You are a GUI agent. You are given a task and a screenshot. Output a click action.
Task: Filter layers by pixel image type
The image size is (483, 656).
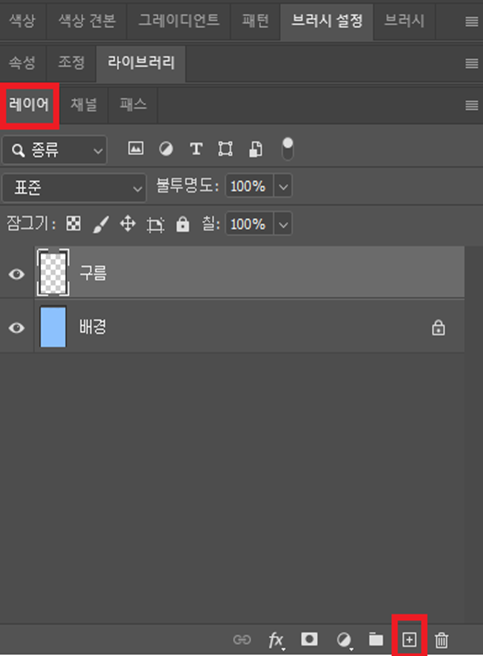pos(136,149)
